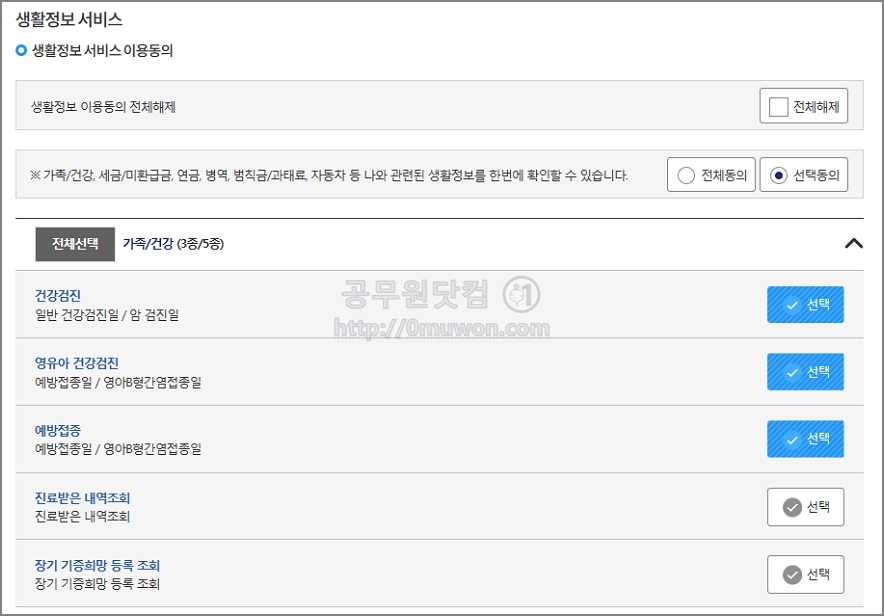Select the 선택동의 radio button
This screenshot has height=616, width=884.
pyautogui.click(x=778, y=175)
